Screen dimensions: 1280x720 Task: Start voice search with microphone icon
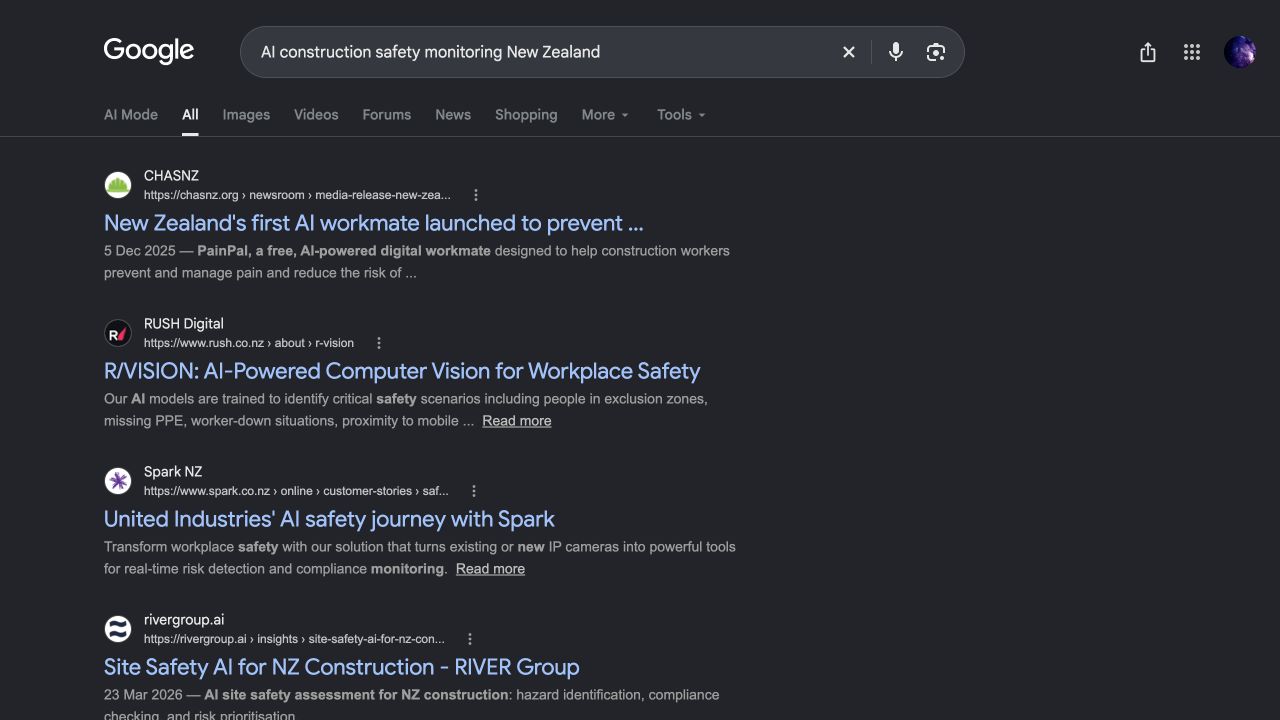[x=896, y=52]
